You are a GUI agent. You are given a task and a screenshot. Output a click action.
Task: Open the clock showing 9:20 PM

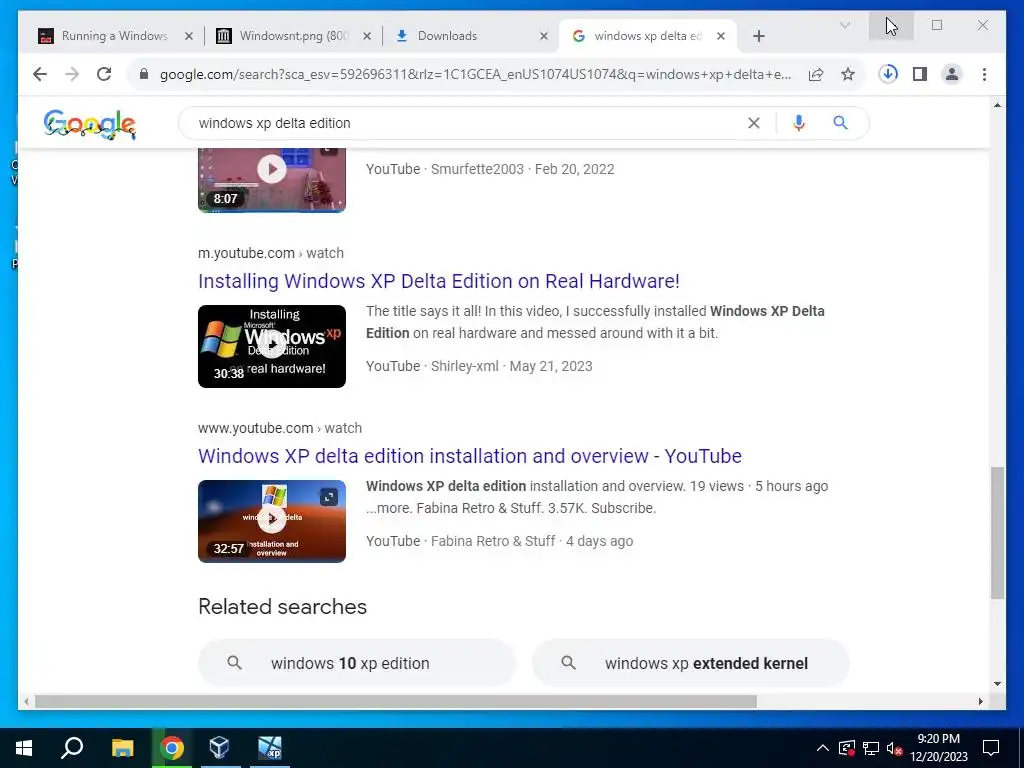point(938,748)
